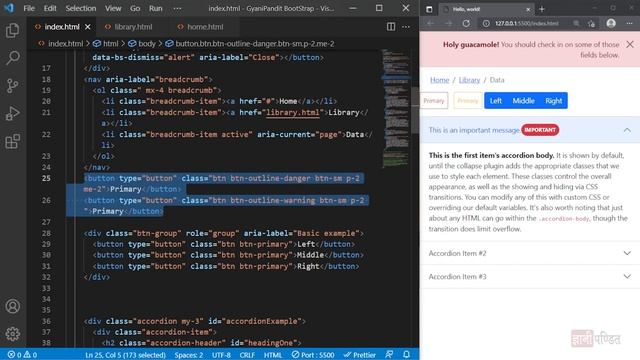
Task: Click html element in editor breadcrumb
Action: [106, 44]
